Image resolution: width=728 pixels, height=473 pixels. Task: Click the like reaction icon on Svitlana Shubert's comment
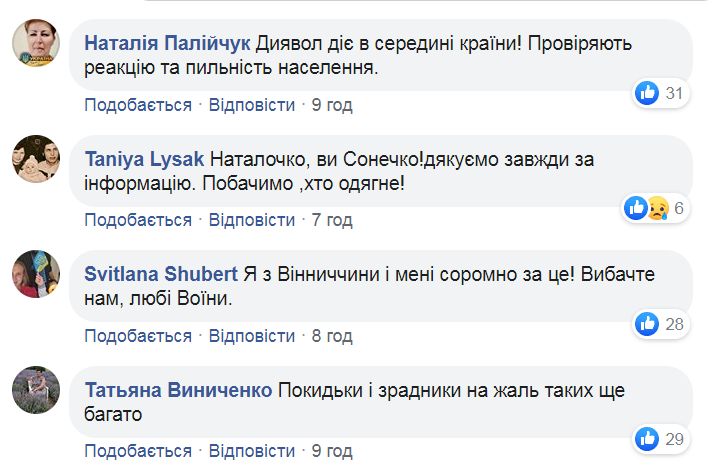click(647, 323)
